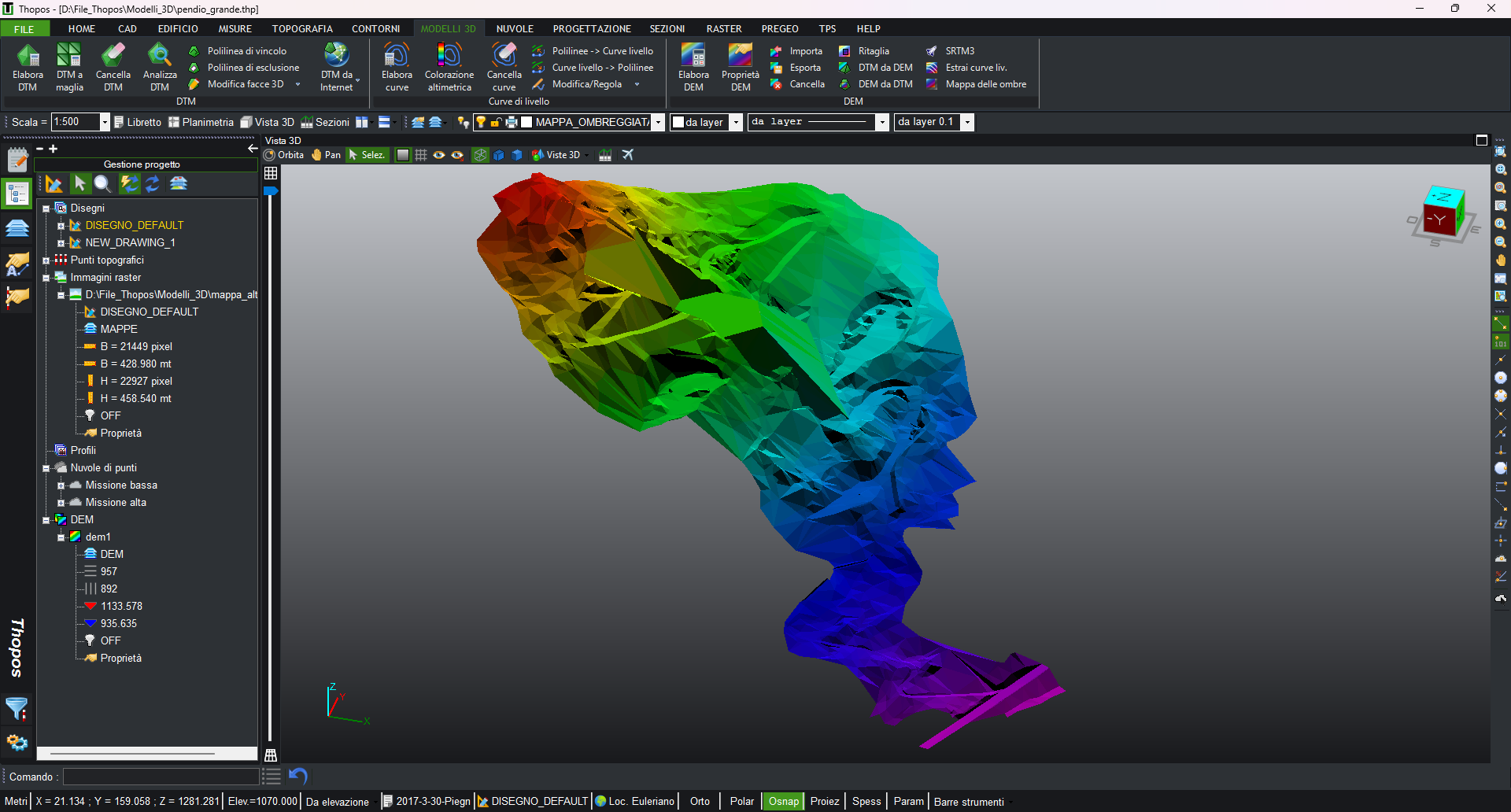Toggle the OFF lightbulb under raster image
This screenshot has height=812, width=1511.
coord(90,415)
